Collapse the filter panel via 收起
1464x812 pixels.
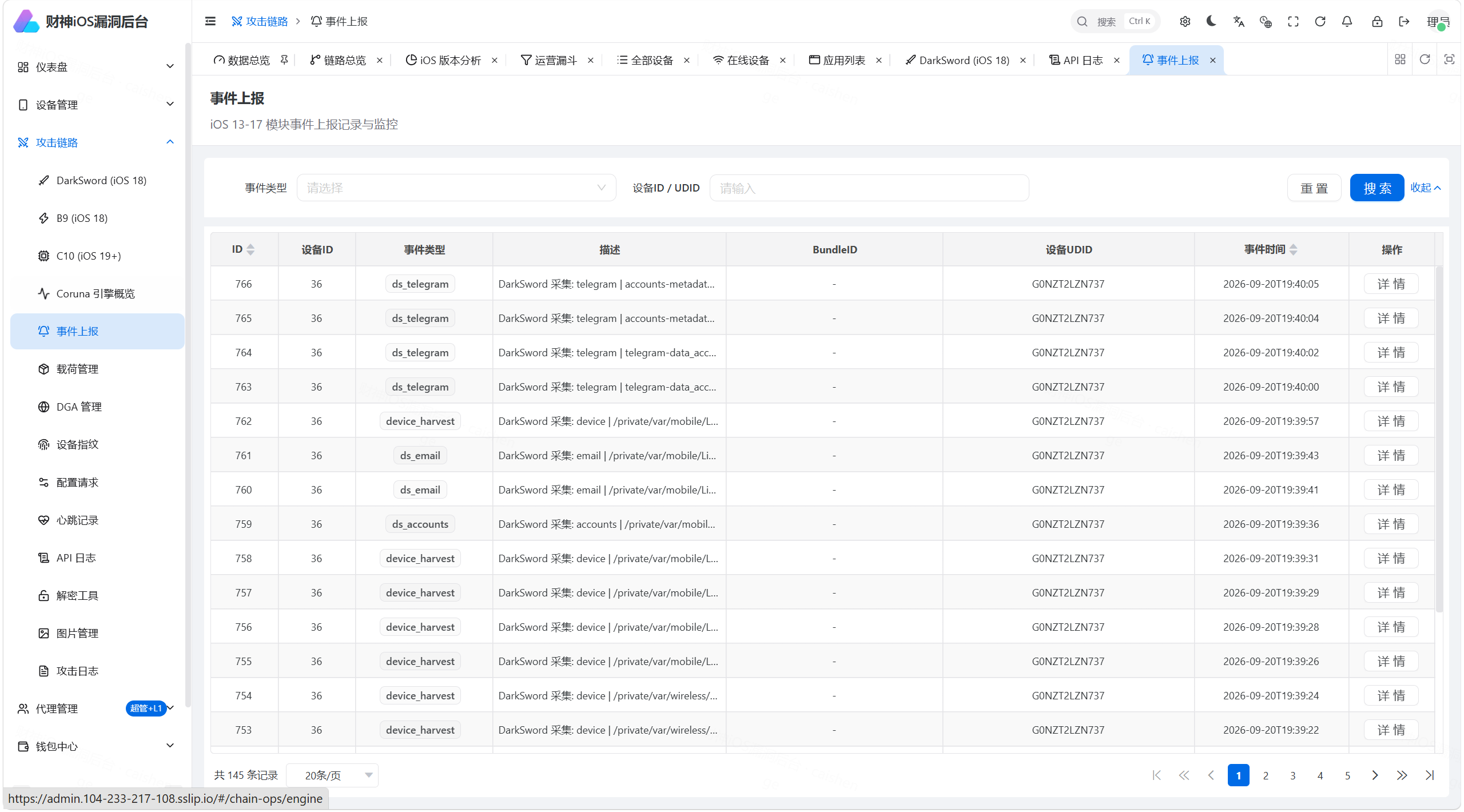click(1425, 188)
